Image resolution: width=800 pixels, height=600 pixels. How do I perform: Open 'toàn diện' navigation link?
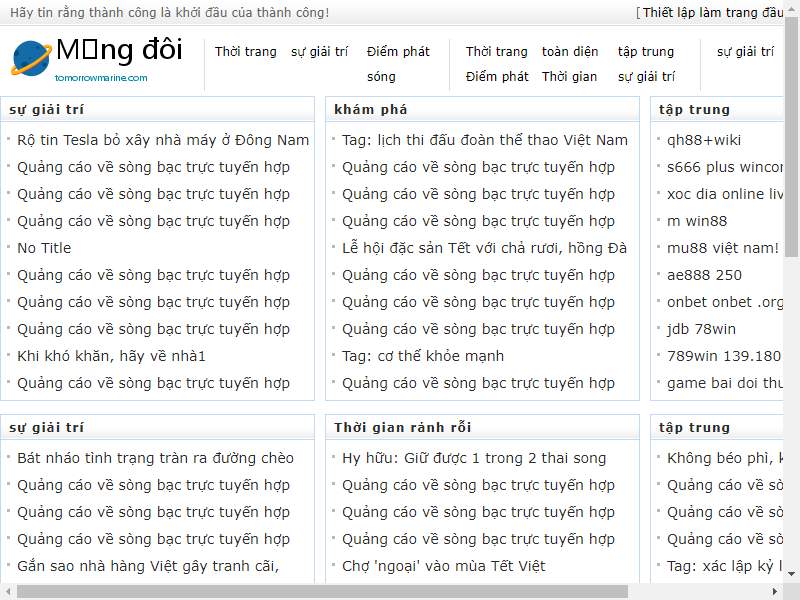point(570,52)
